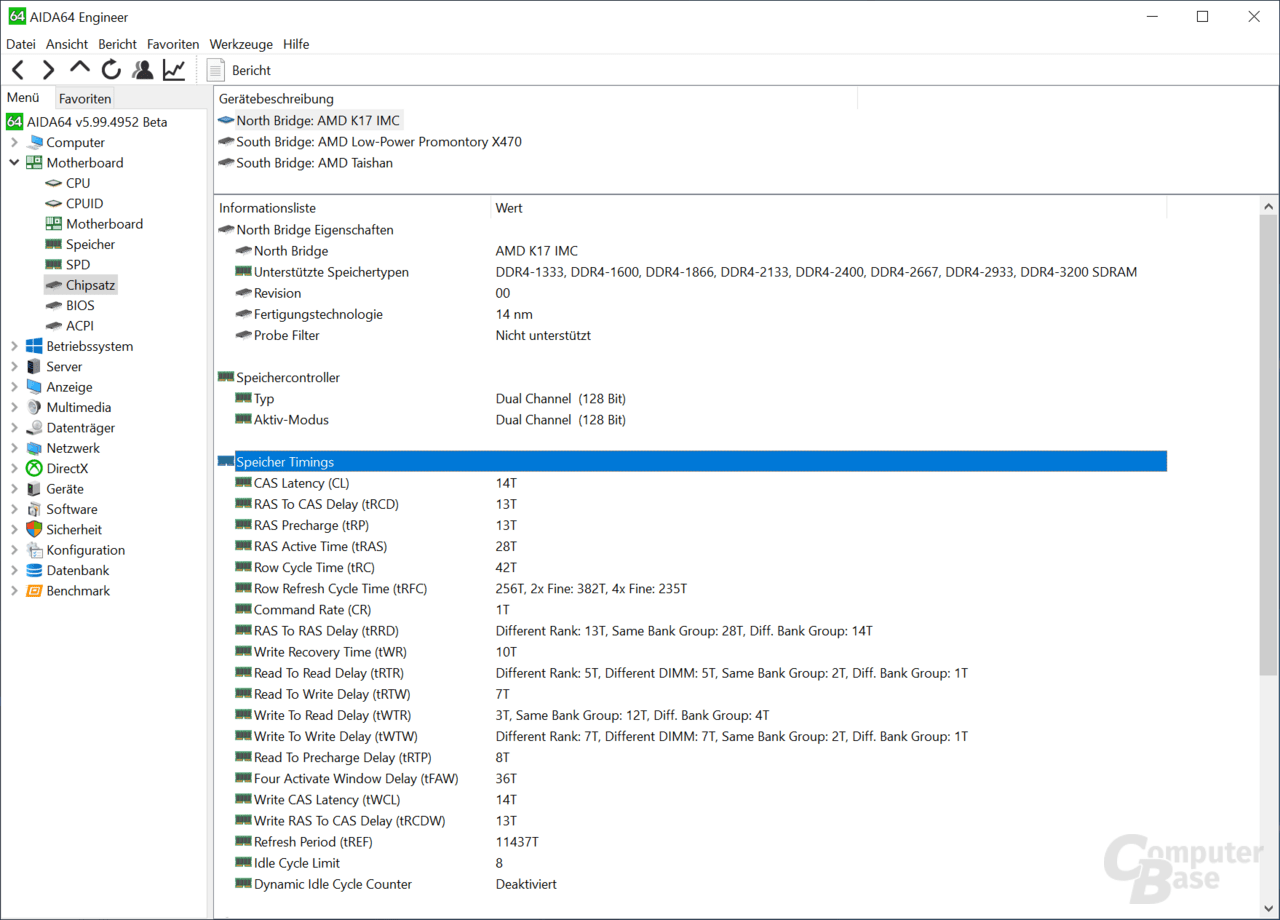This screenshot has height=920, width=1280.
Task: Select the BIOS chip icon
Action: (54, 305)
